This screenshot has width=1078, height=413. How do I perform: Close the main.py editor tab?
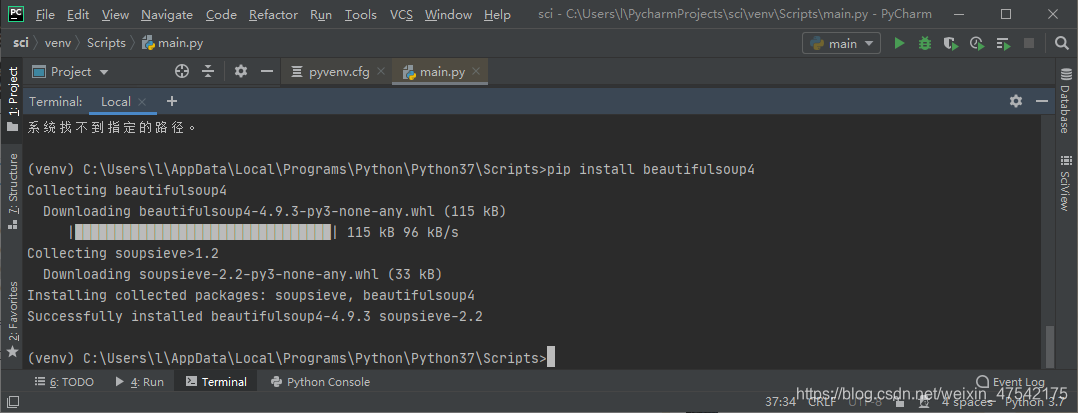click(x=476, y=72)
